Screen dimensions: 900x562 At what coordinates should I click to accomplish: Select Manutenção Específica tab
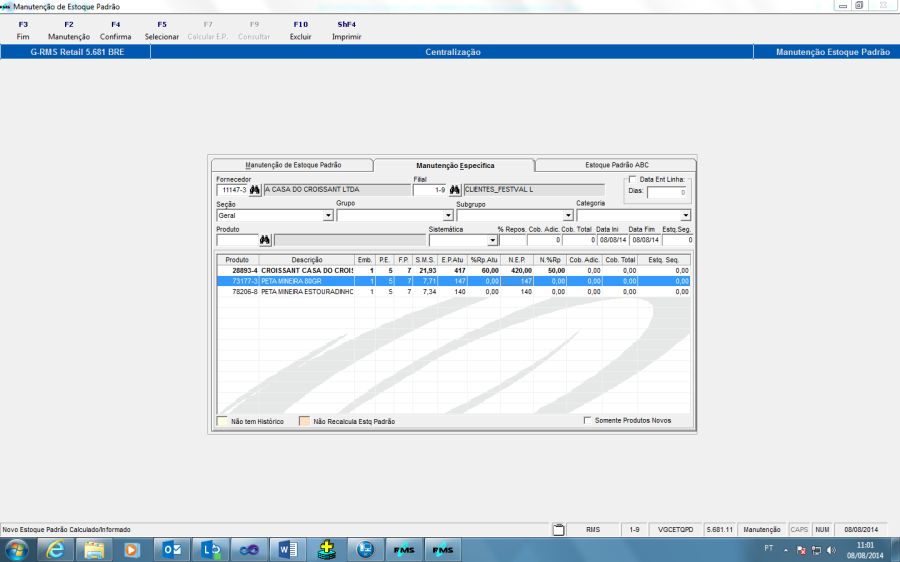(455, 165)
